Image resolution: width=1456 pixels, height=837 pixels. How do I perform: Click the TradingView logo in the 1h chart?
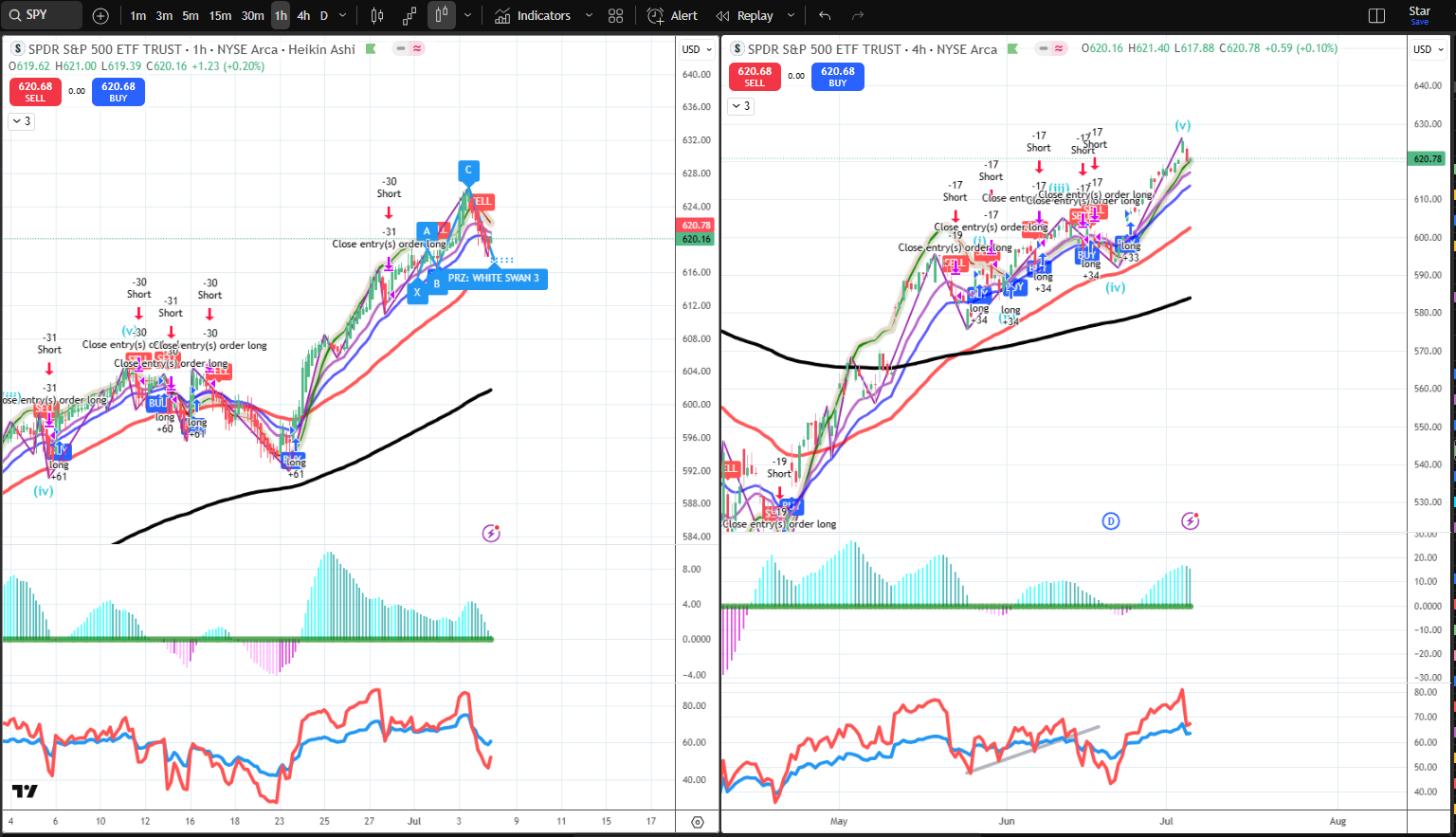click(x=25, y=792)
